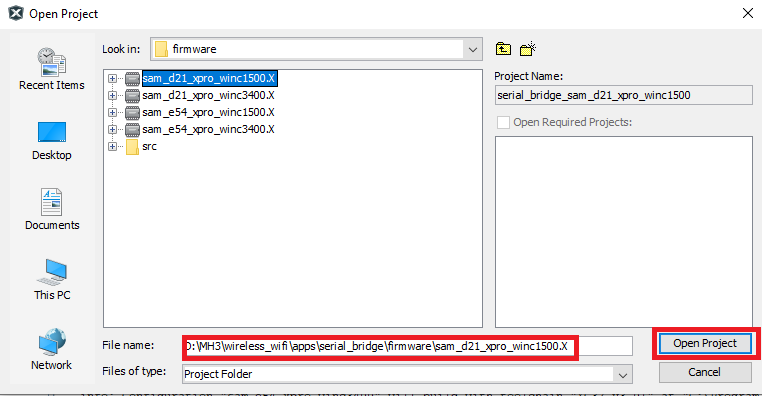Image resolution: width=762 pixels, height=396 pixels.
Task: Select sam_d21_xpro_winc3400.X in the list
Action: click(x=208, y=95)
